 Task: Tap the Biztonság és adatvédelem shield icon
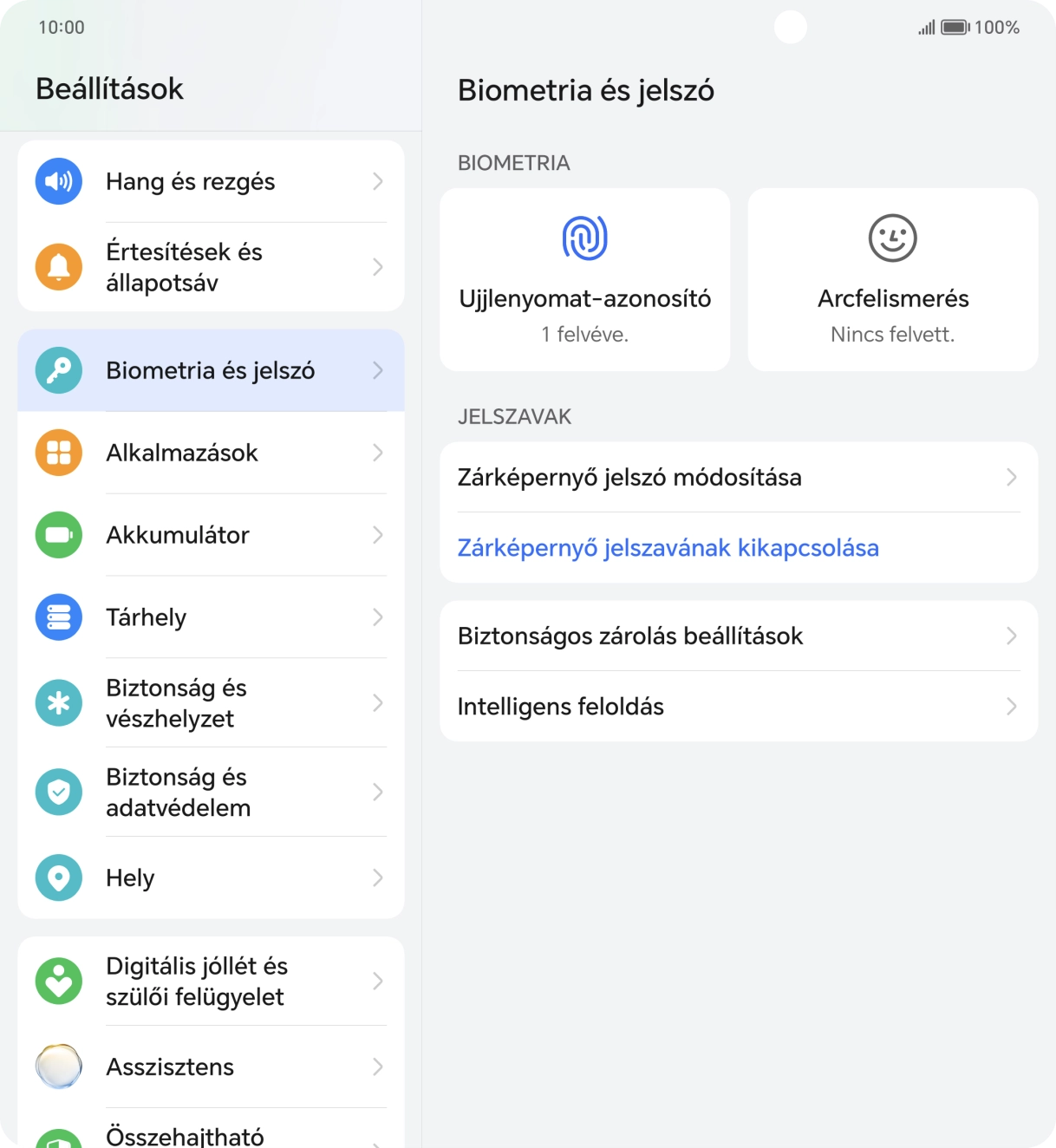[x=59, y=792]
